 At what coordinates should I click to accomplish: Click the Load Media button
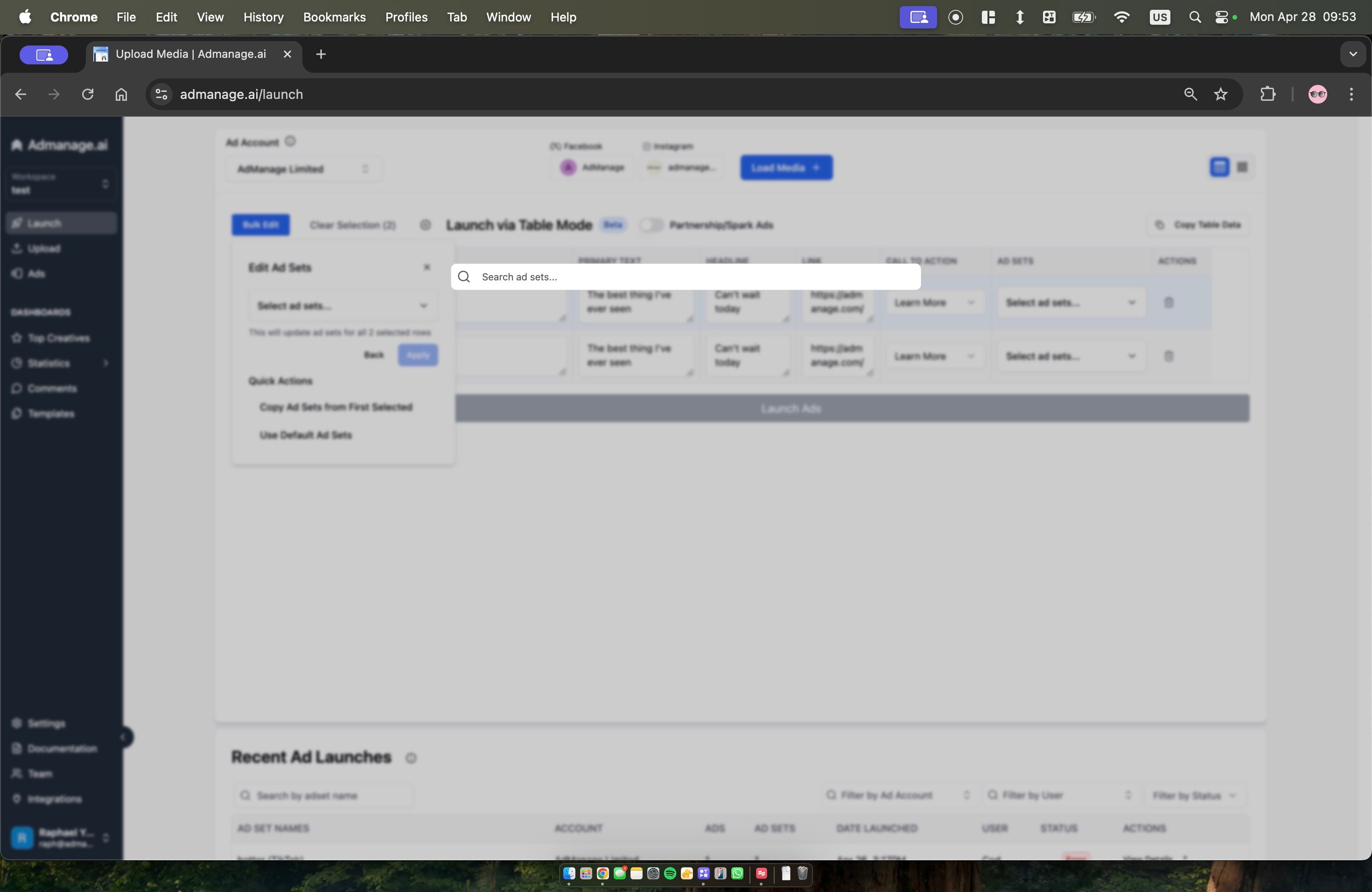(786, 167)
